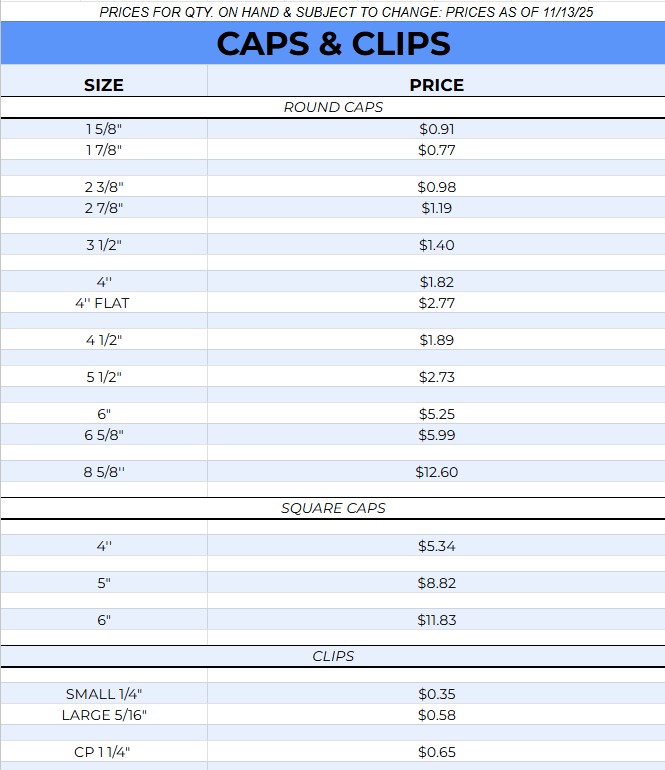665x770 pixels.
Task: Click the CAPS & CLIPS title banner
Action: [x=333, y=44]
